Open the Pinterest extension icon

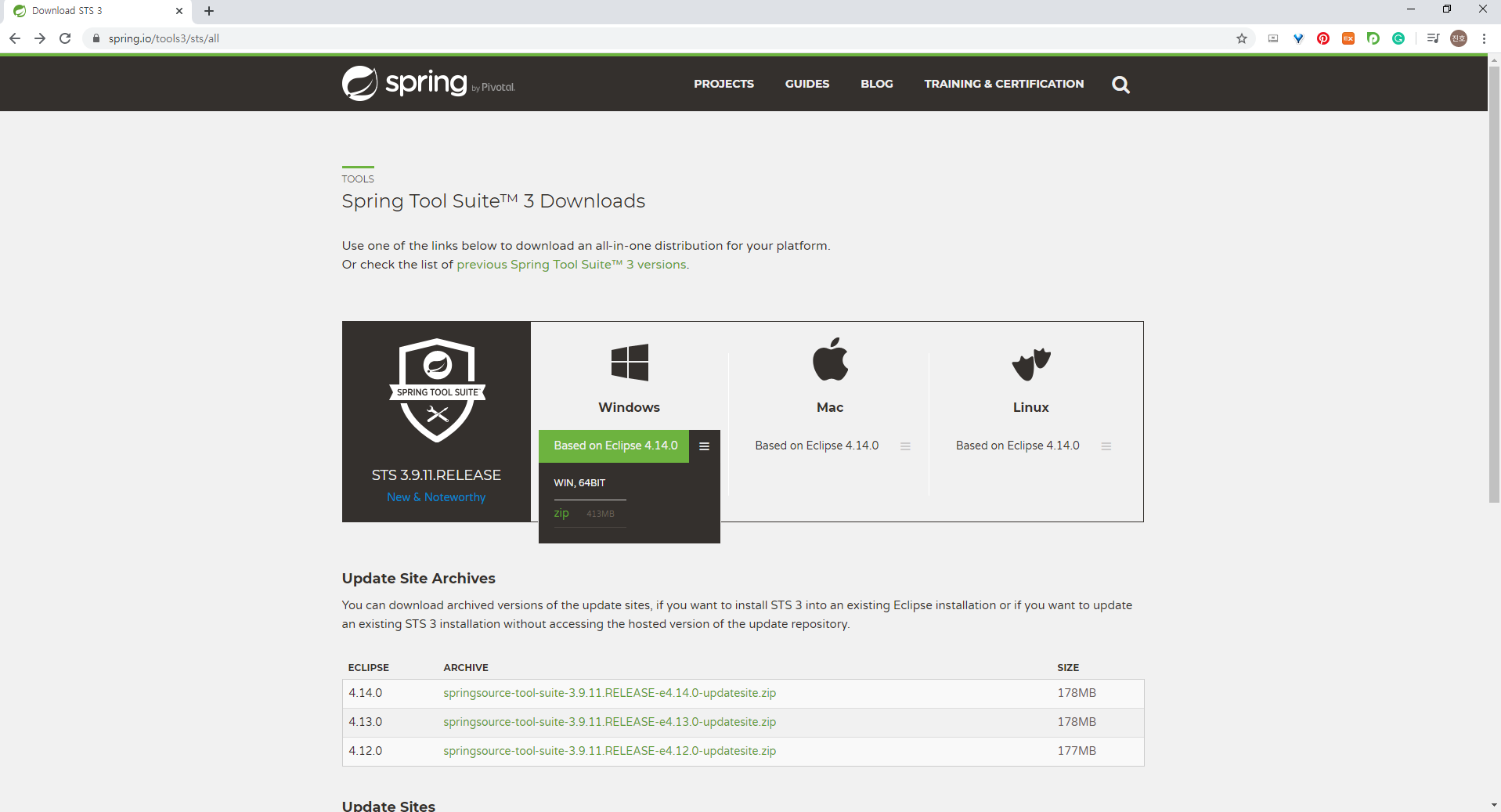pos(1323,38)
